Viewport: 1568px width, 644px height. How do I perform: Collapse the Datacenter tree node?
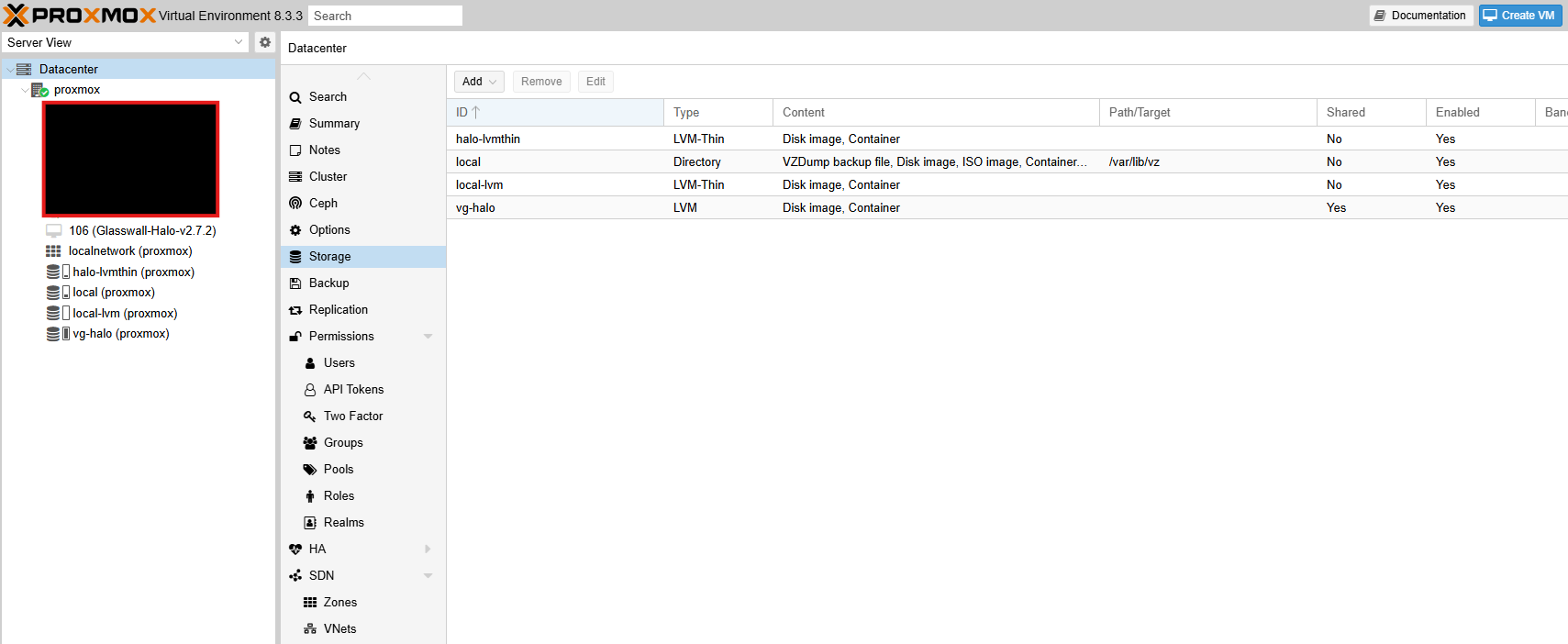[10, 70]
